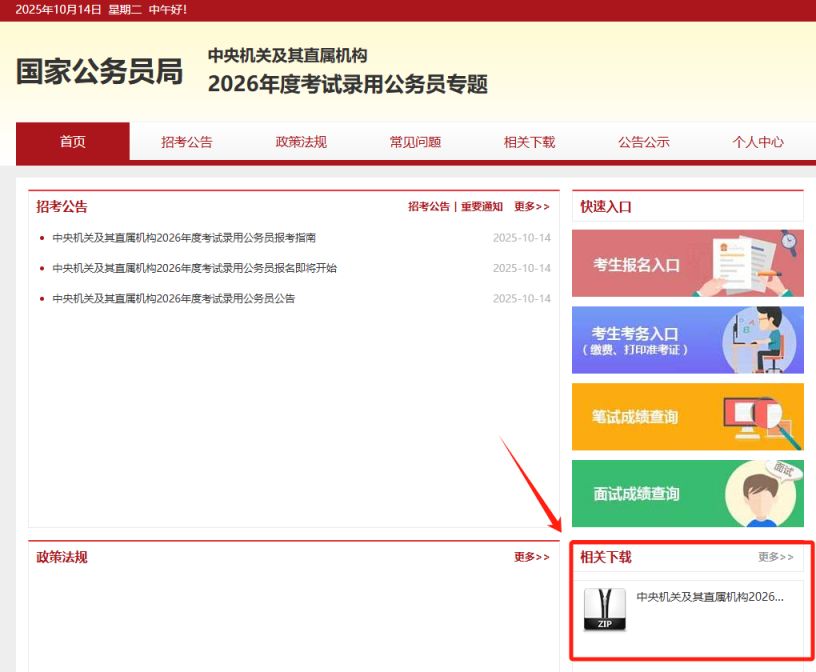The image size is (816, 672).
Task: Open the 2026年度考试录用公务员公告 link
Action: click(174, 298)
